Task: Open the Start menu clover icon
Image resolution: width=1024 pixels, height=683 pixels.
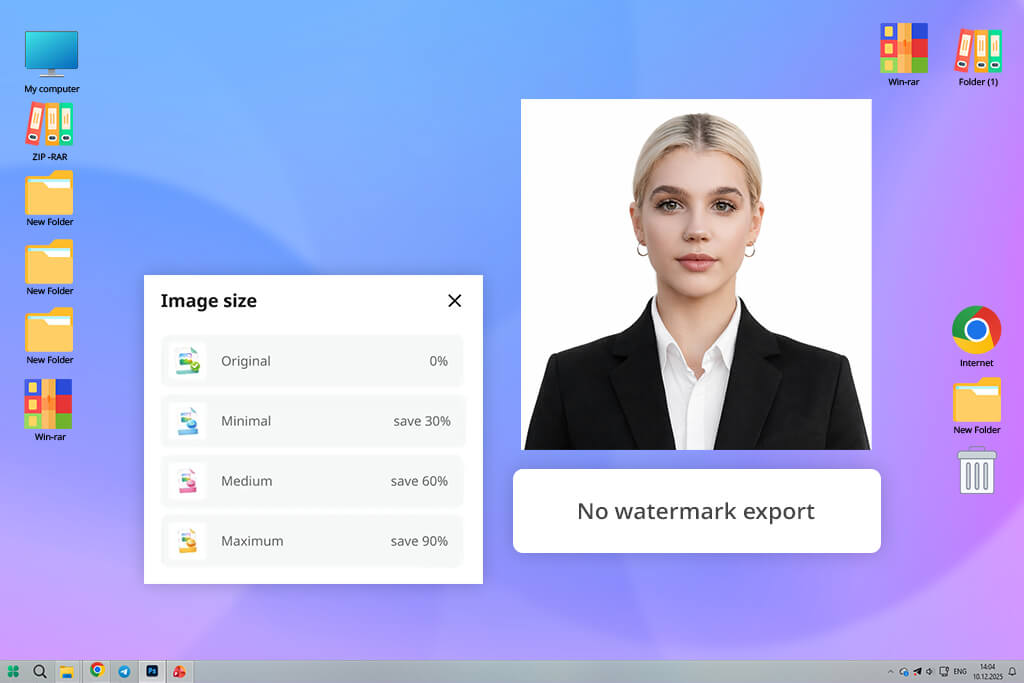Action: 13,671
